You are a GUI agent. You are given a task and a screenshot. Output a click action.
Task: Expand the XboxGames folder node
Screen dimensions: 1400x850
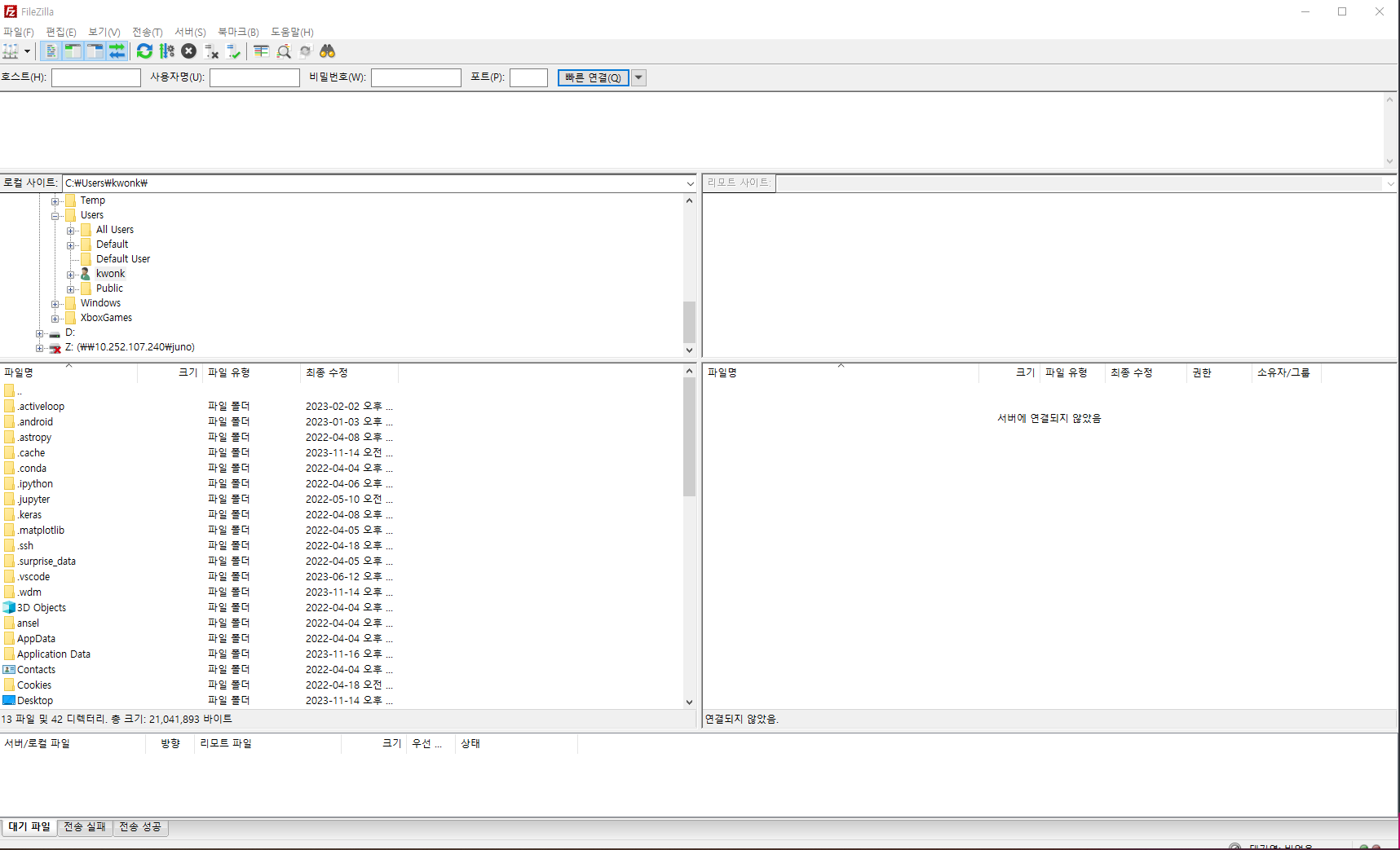point(55,319)
